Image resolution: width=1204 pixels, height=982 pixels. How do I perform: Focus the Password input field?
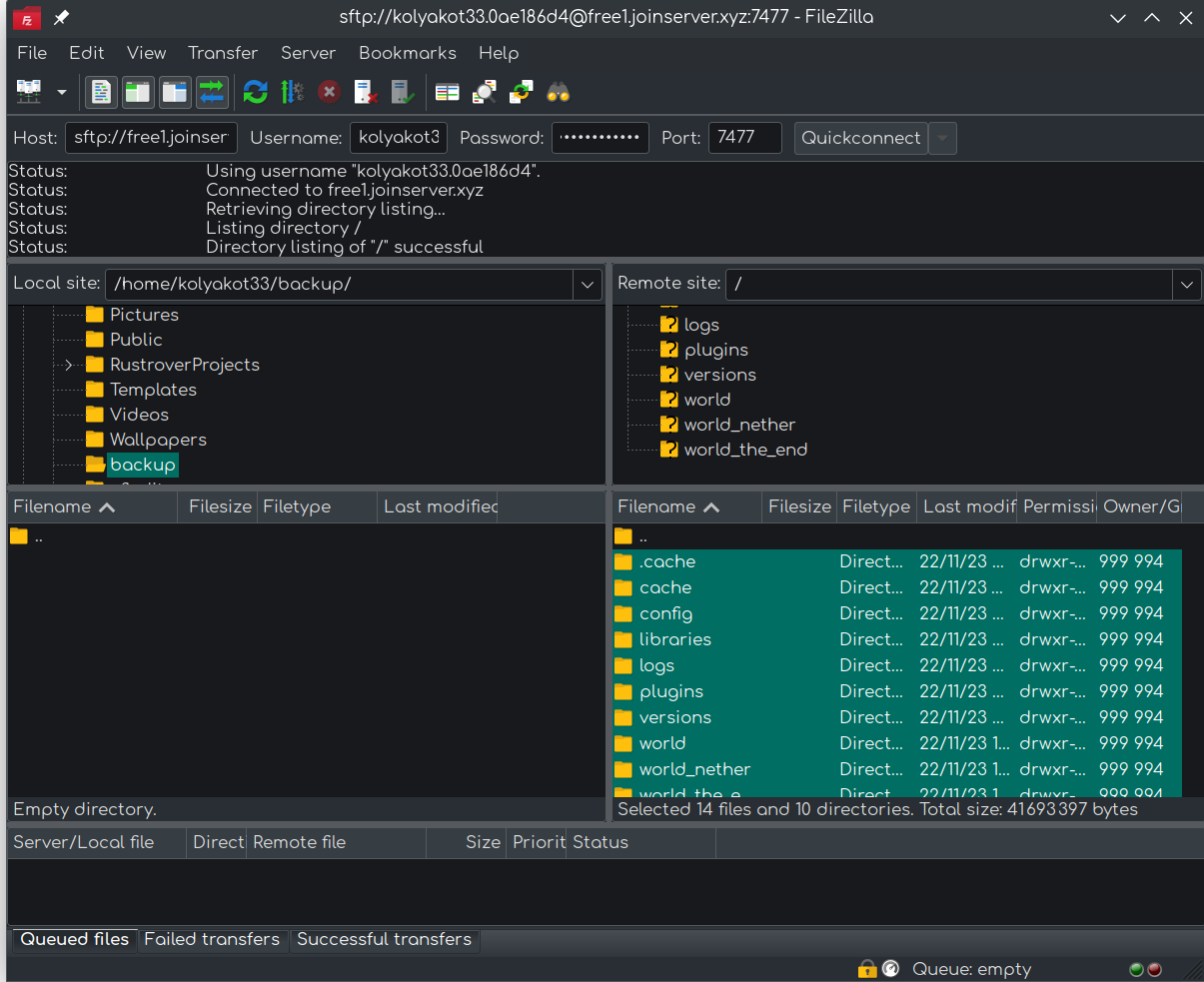pyautogui.click(x=601, y=138)
